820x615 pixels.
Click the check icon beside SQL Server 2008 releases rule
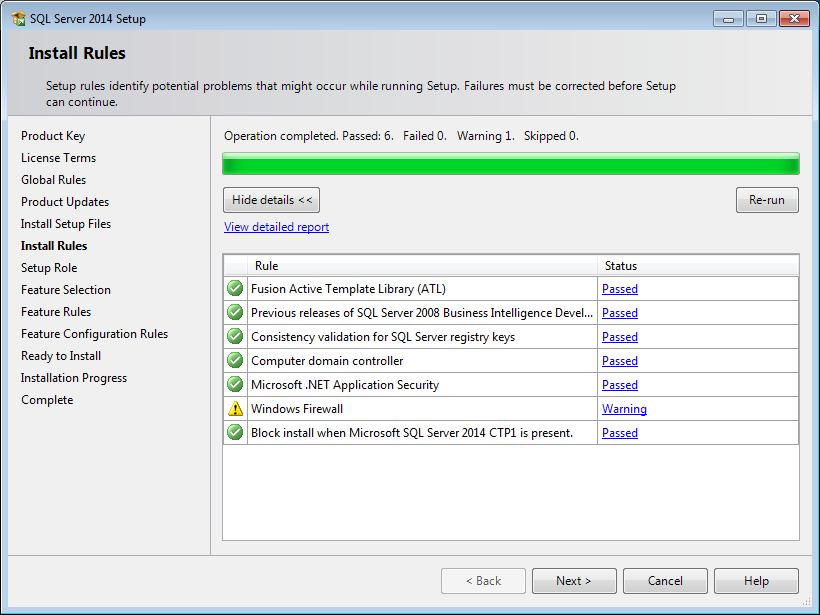(234, 312)
